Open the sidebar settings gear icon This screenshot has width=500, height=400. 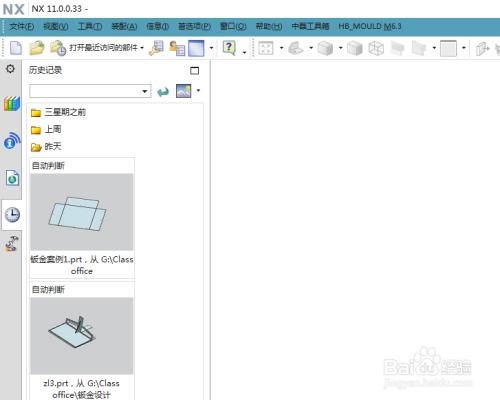coord(11,69)
